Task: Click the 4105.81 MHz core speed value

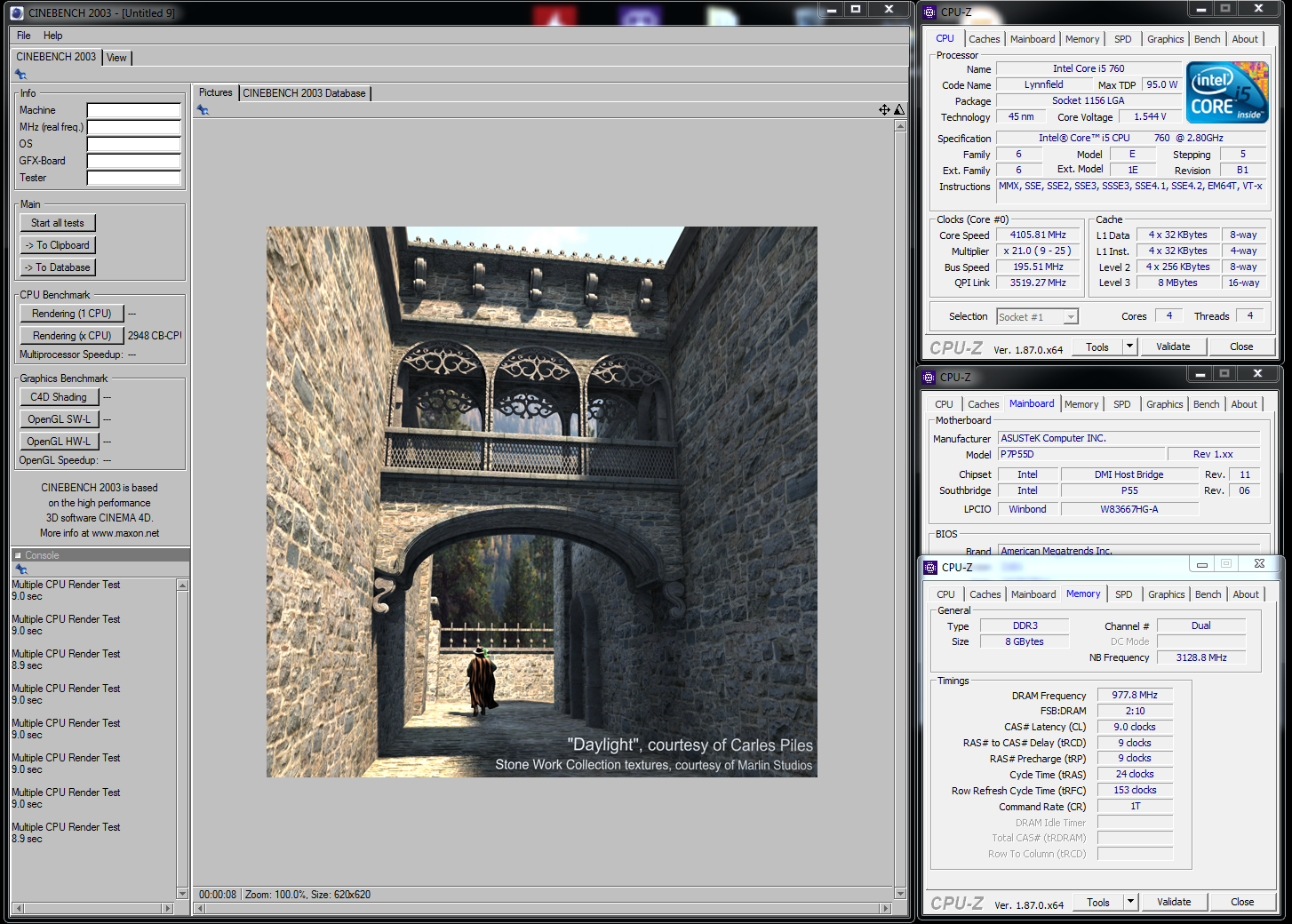Action: (x=1038, y=235)
